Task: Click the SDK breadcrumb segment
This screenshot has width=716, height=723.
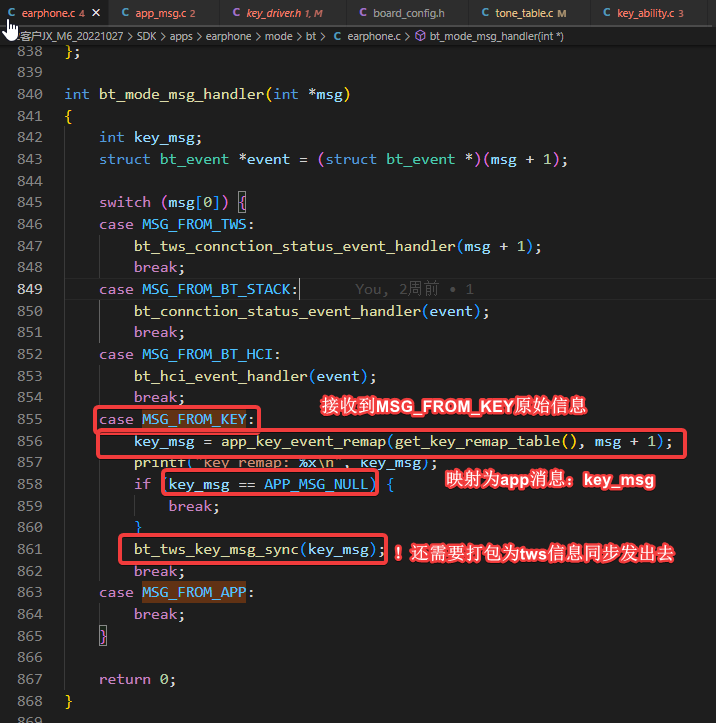Action: click(x=146, y=36)
